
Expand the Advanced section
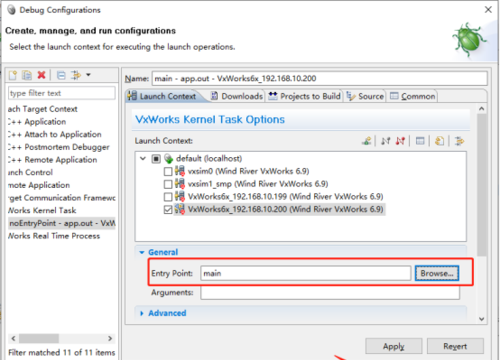(142, 313)
